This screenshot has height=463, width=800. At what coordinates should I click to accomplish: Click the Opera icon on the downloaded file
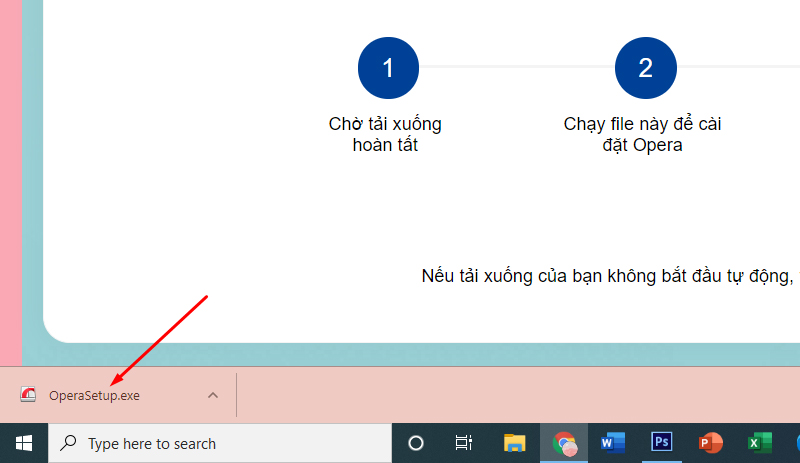29,395
